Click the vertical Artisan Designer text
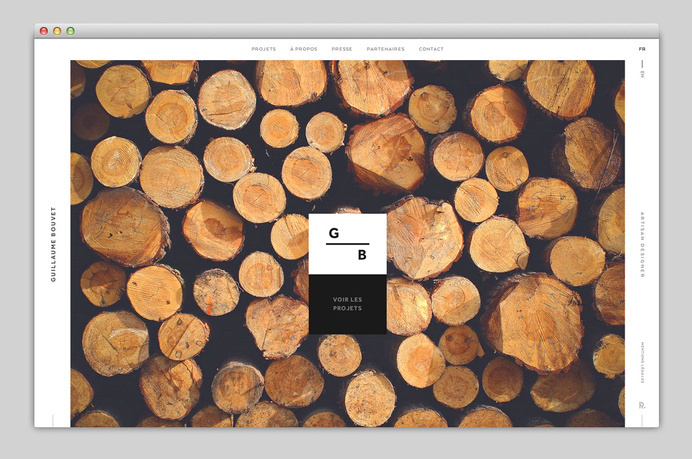 (x=642, y=245)
